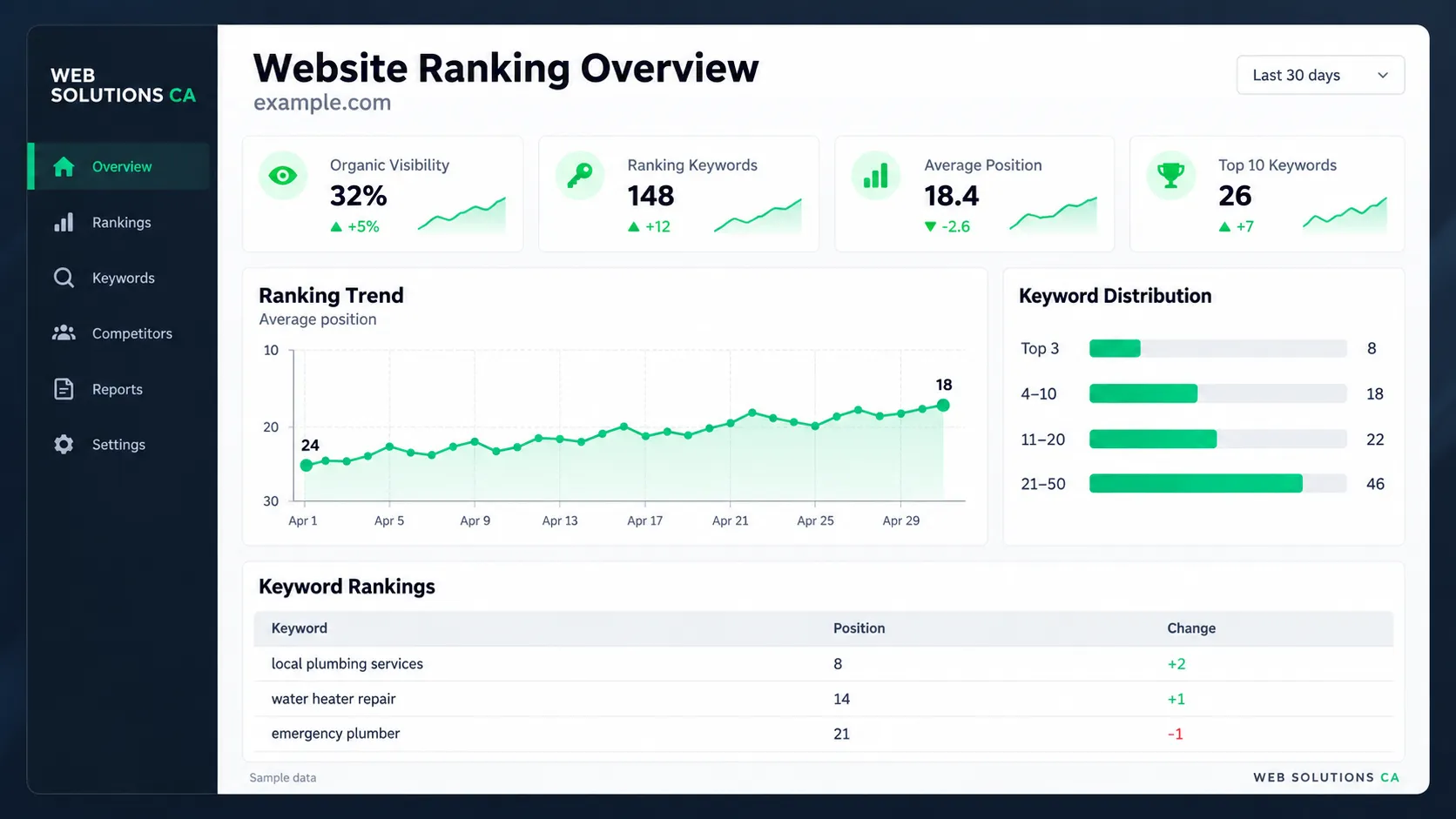Screen dimensions: 1456x819
Task: Click the Top 3 distribution bar
Action: tap(1218, 348)
